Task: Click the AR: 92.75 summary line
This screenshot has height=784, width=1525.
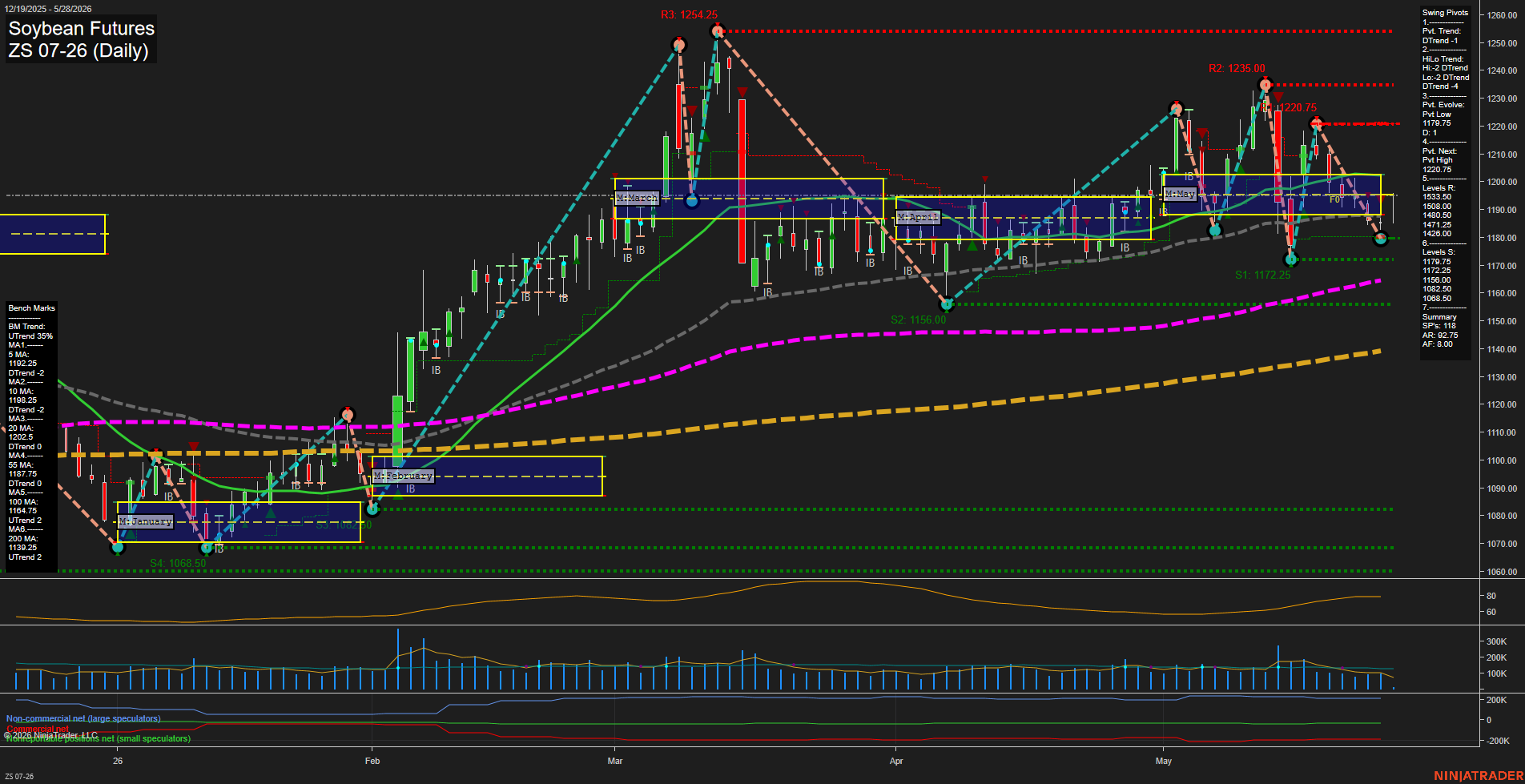Action: click(x=1440, y=336)
